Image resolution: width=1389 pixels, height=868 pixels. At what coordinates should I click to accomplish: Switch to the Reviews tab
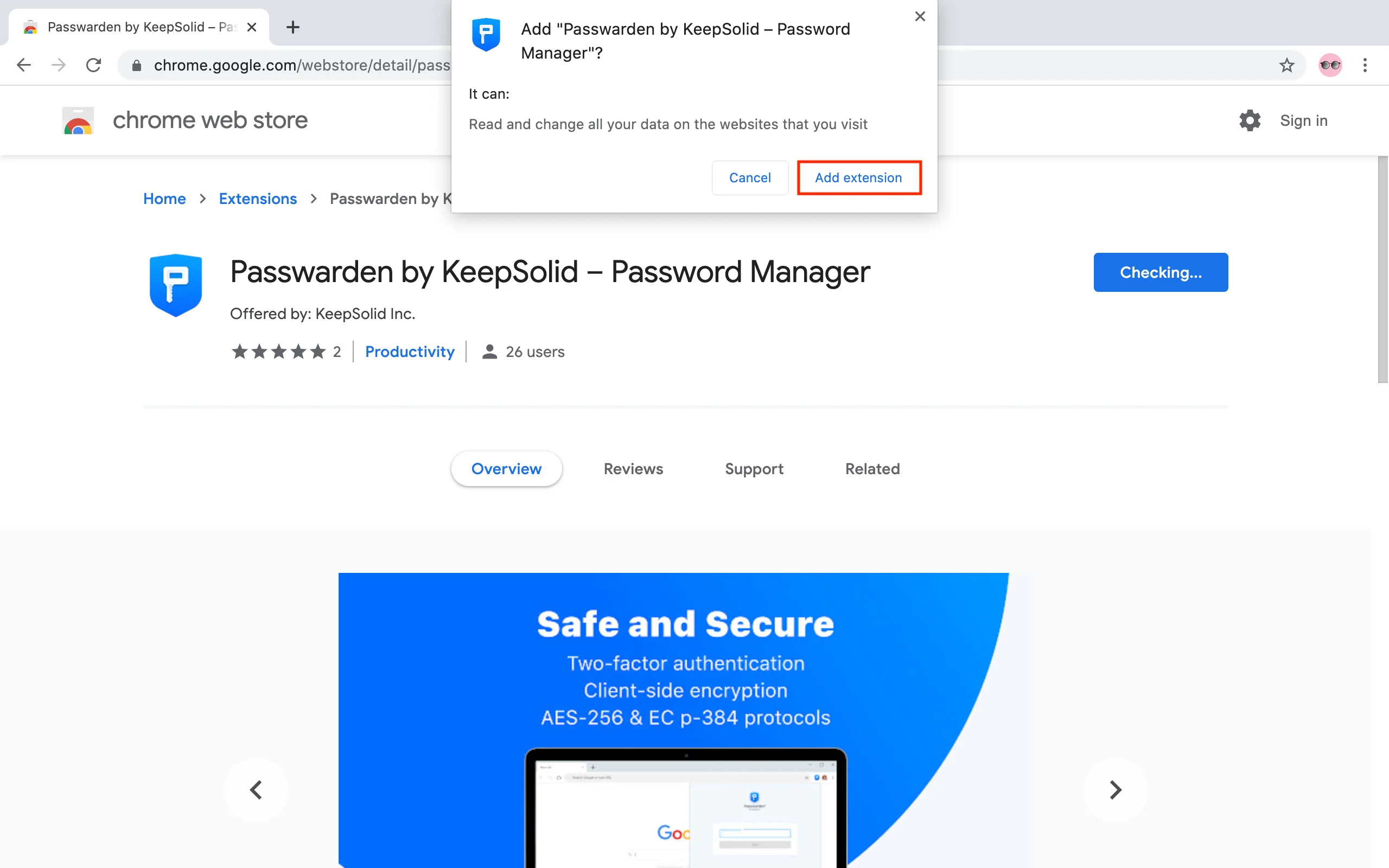(633, 469)
